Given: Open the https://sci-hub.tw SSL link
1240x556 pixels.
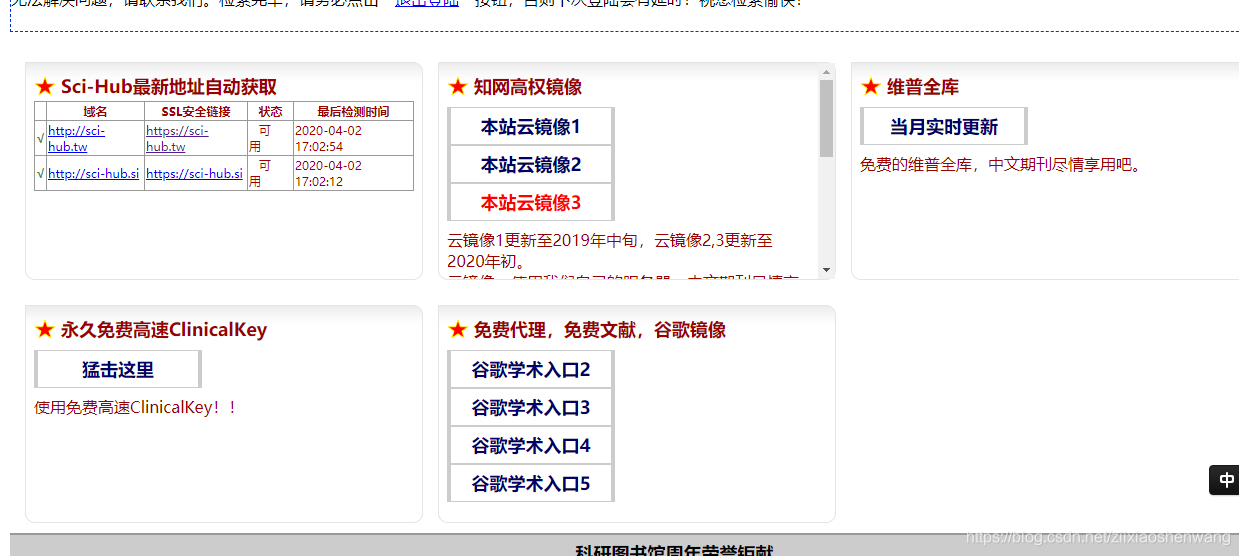Looking at the screenshot, I should pos(177,138).
